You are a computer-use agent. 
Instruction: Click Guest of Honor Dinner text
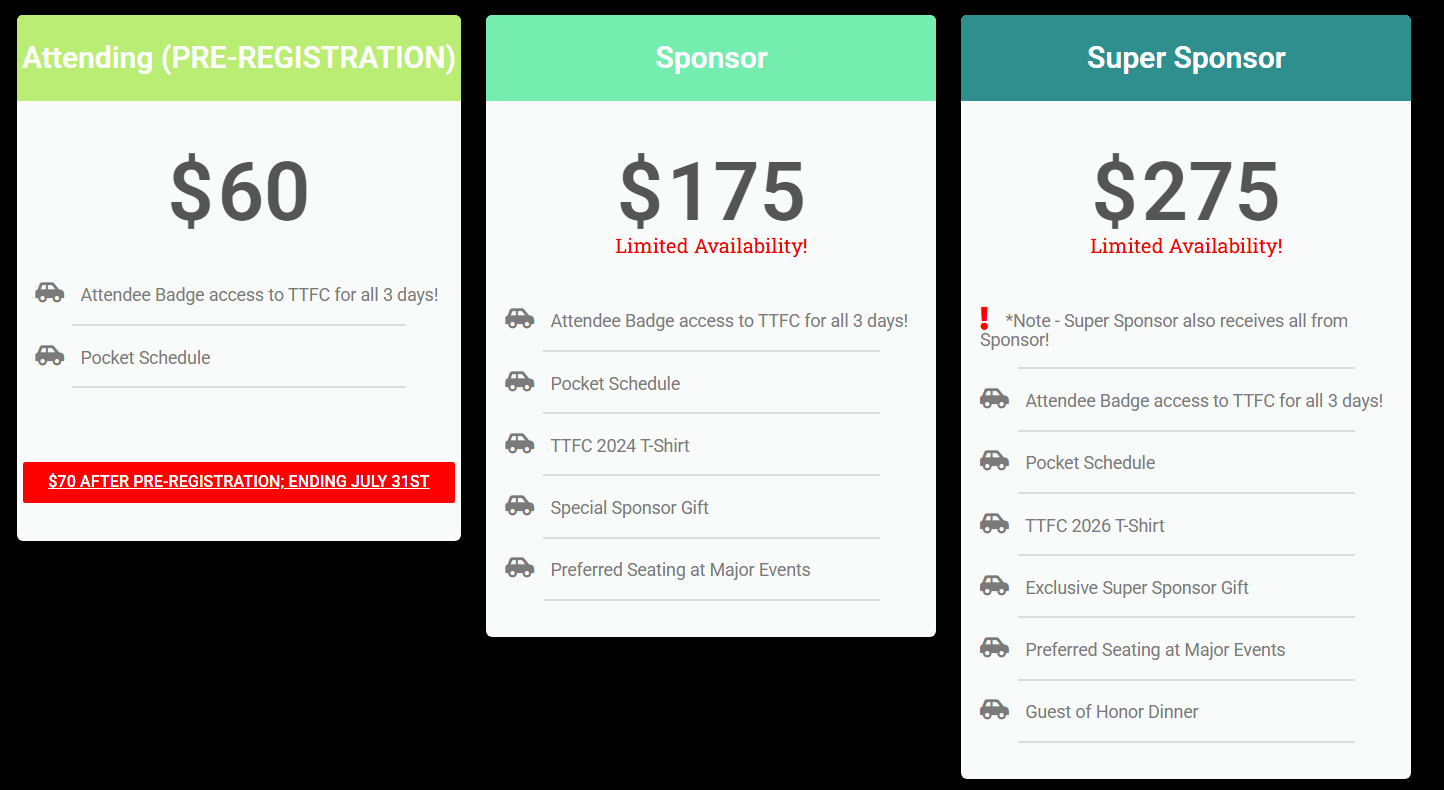pos(1111,712)
